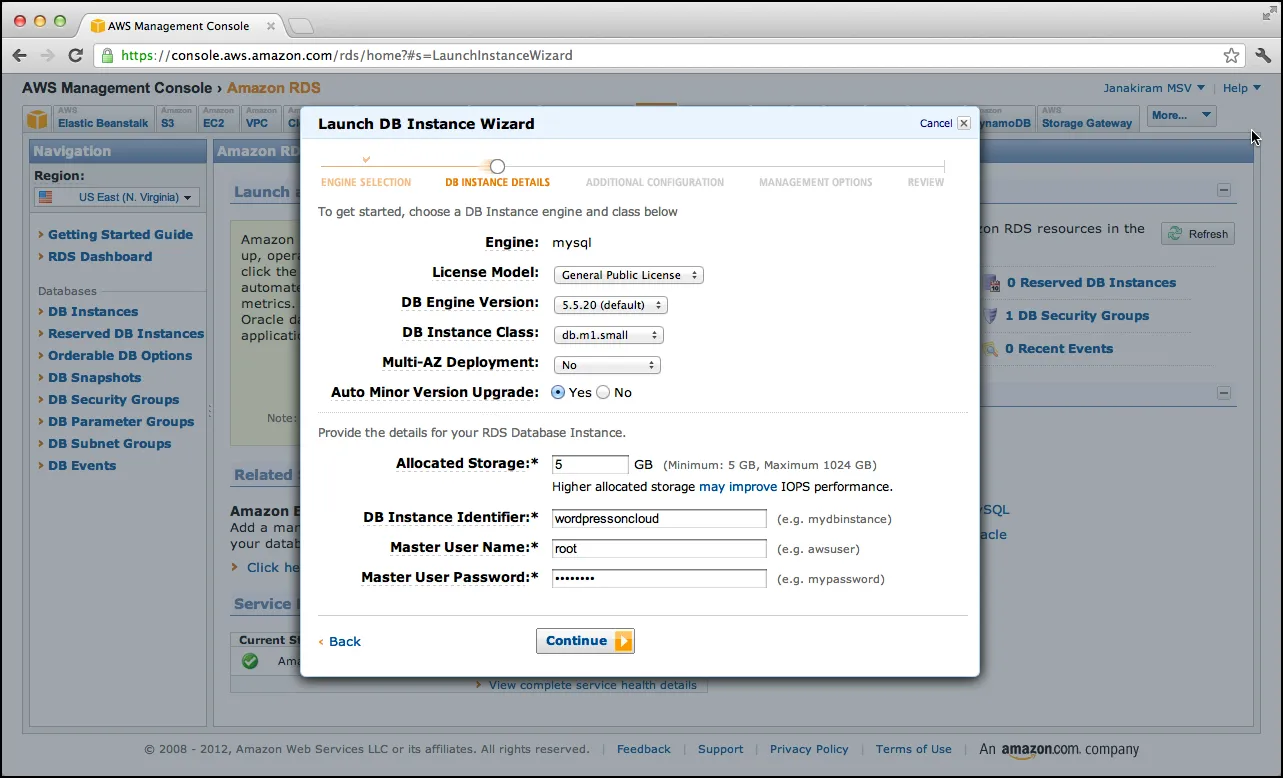Image resolution: width=1283 pixels, height=778 pixels.
Task: Click green service status check icon
Action: (250, 661)
